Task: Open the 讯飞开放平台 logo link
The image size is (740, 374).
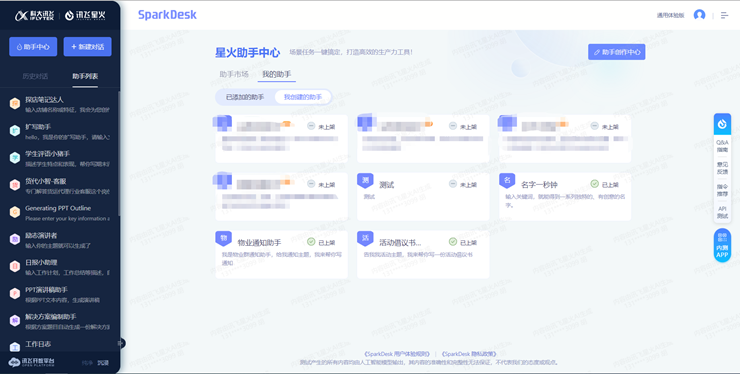Action: click(x=32, y=362)
